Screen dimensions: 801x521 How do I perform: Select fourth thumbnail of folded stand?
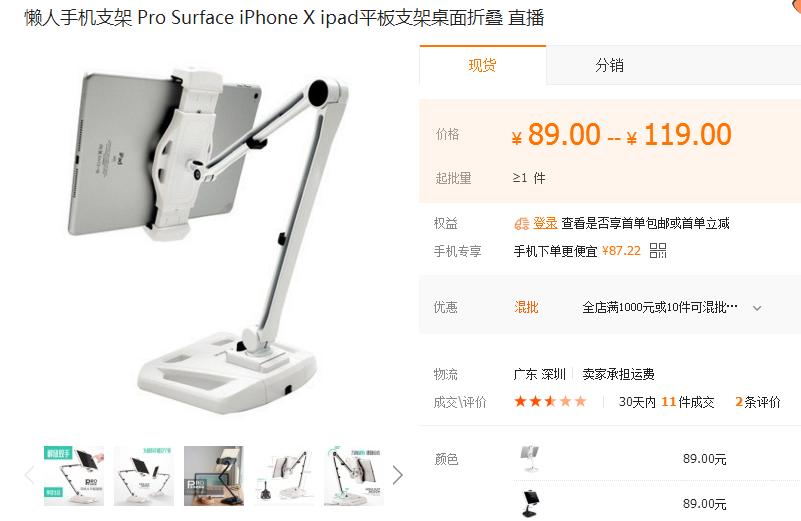point(284,476)
